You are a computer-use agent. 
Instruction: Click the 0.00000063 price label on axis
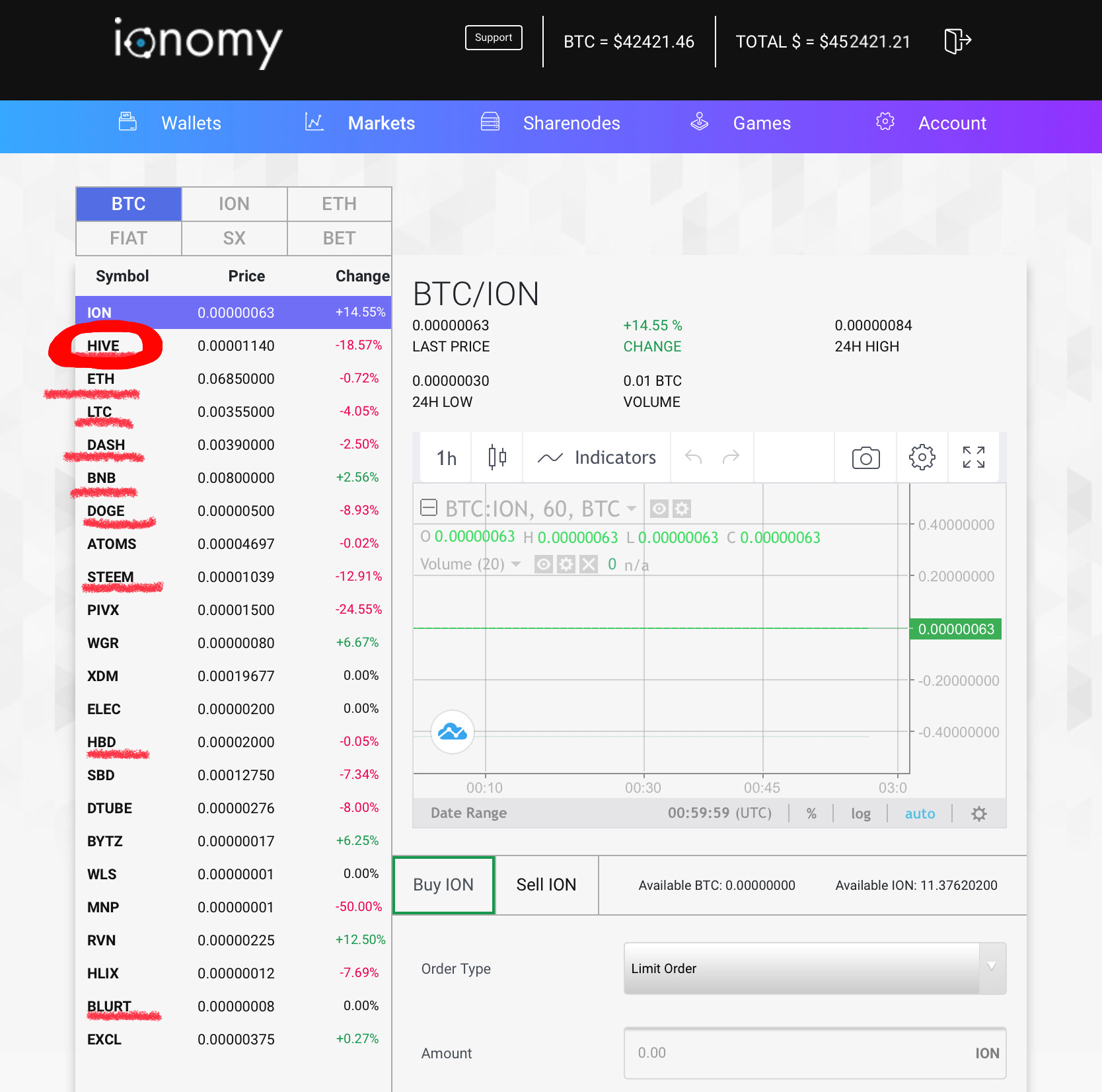tap(956, 629)
